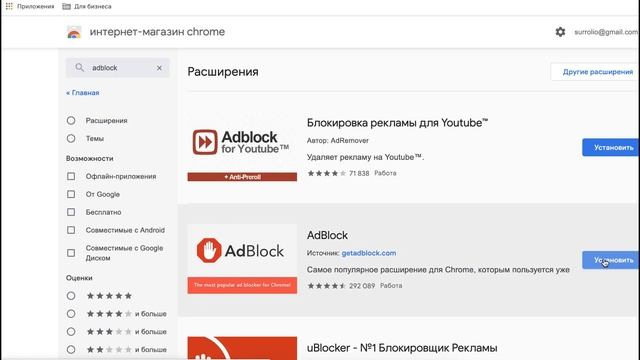Open the AdBlock extension title

point(327,235)
